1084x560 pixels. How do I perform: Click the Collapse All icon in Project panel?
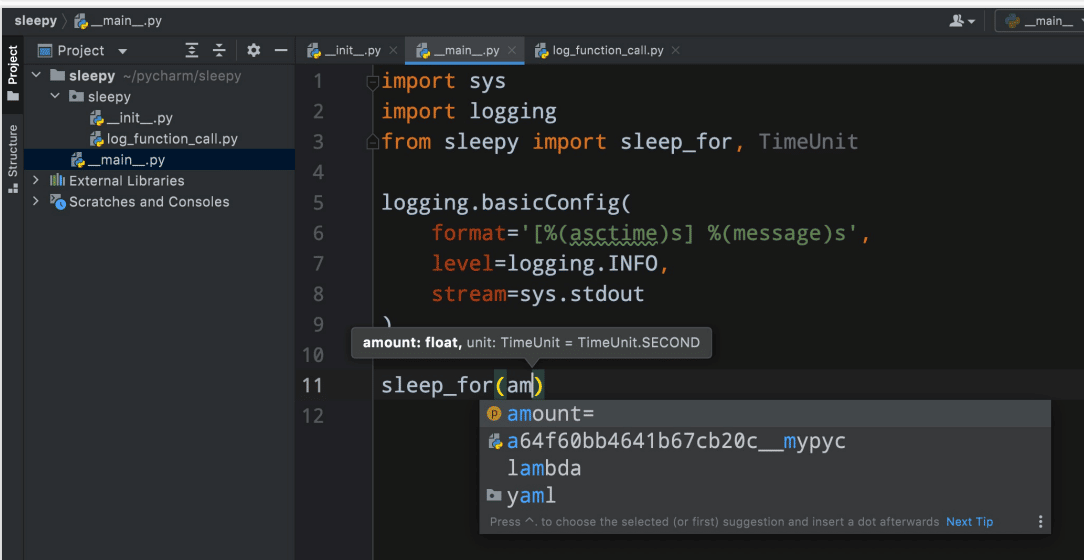pyautogui.click(x=219, y=51)
